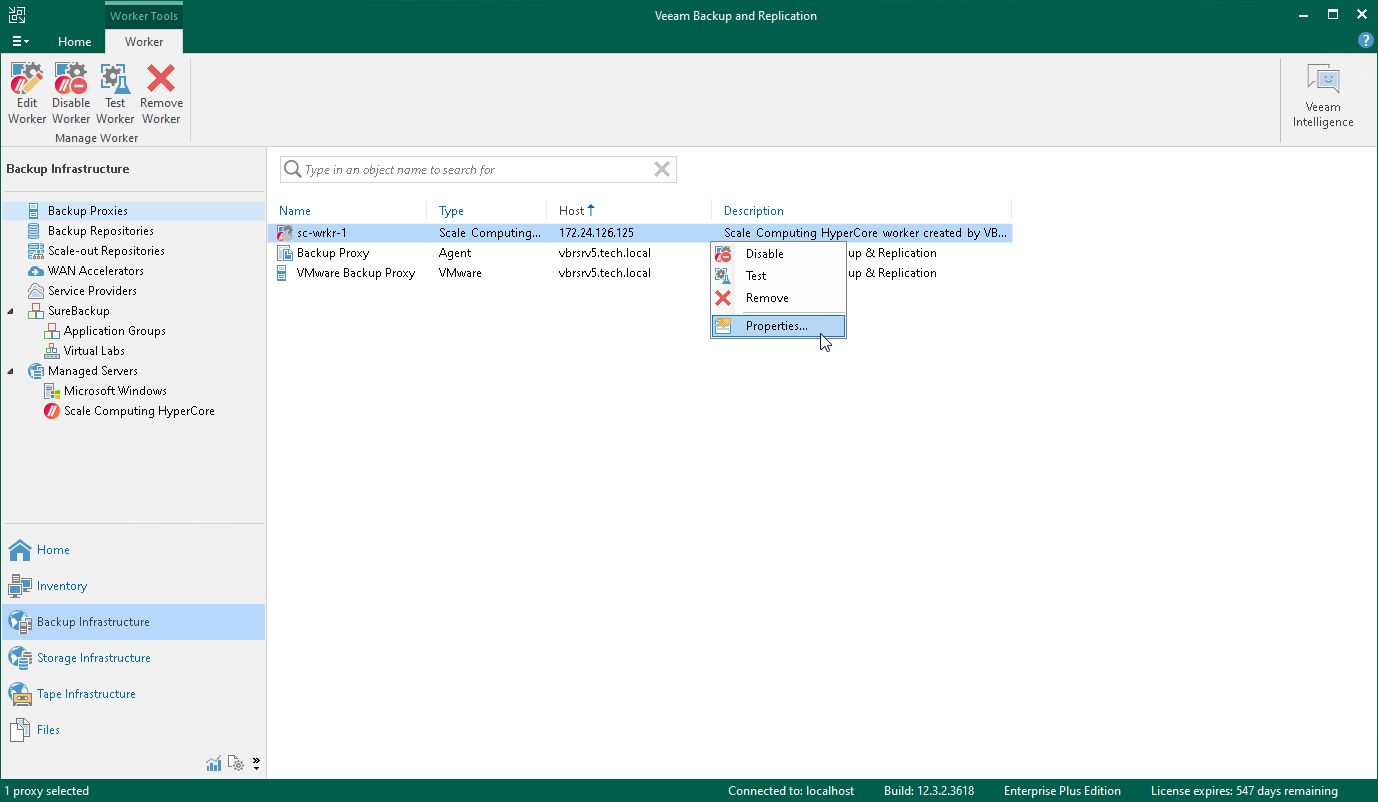
Task: Click the magnifier search icon
Action: point(293,170)
